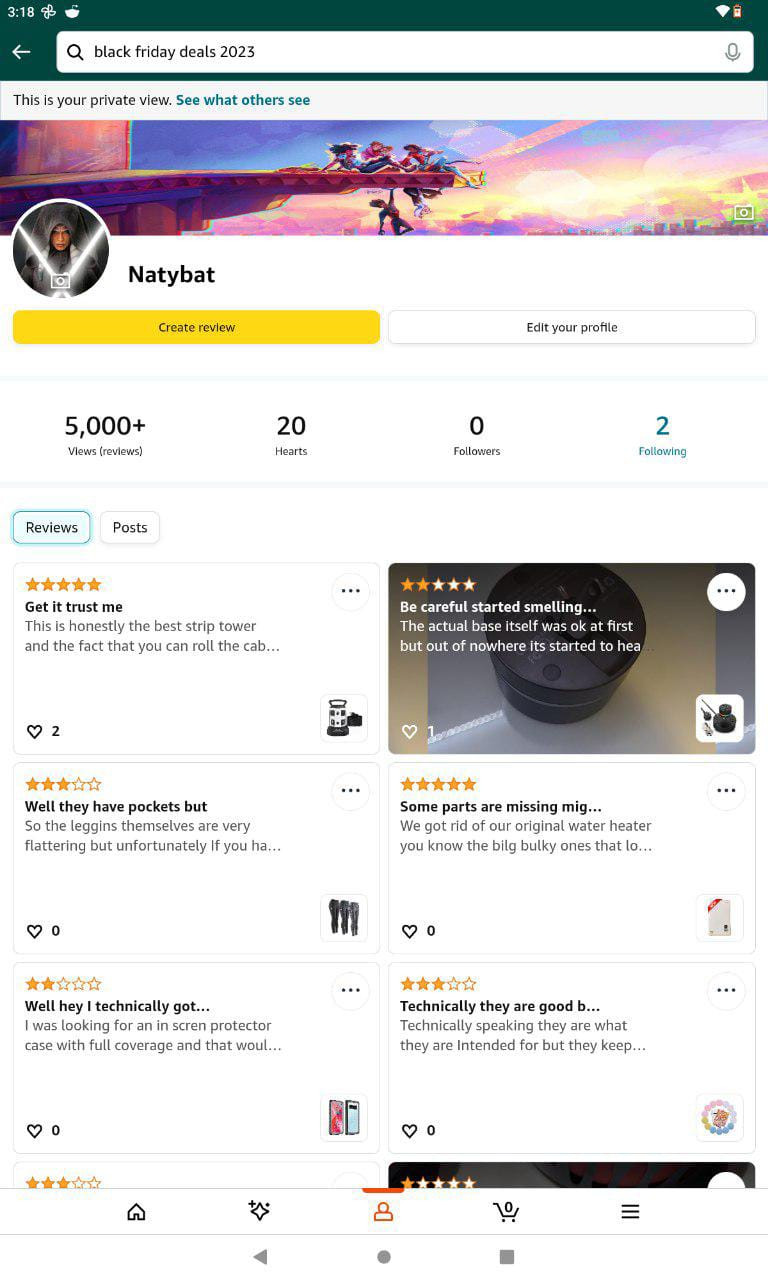Open Home tab in bottom navigation
Image resolution: width=768 pixels, height=1280 pixels.
137,1212
